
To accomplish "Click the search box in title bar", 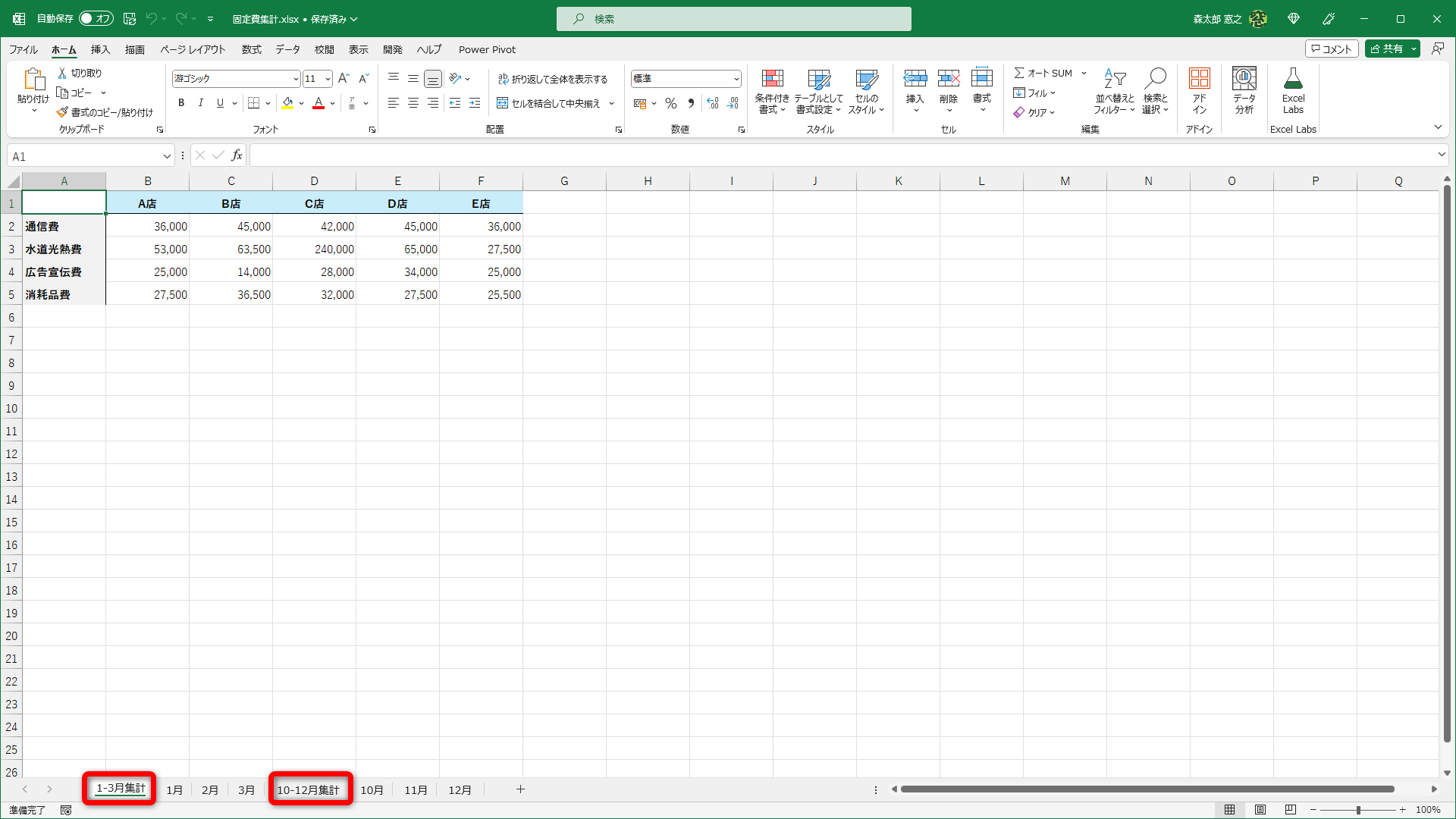I will 733,19.
